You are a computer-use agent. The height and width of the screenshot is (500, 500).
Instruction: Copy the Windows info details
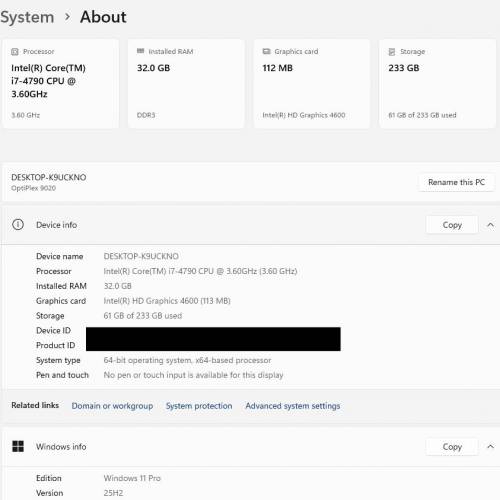452,447
